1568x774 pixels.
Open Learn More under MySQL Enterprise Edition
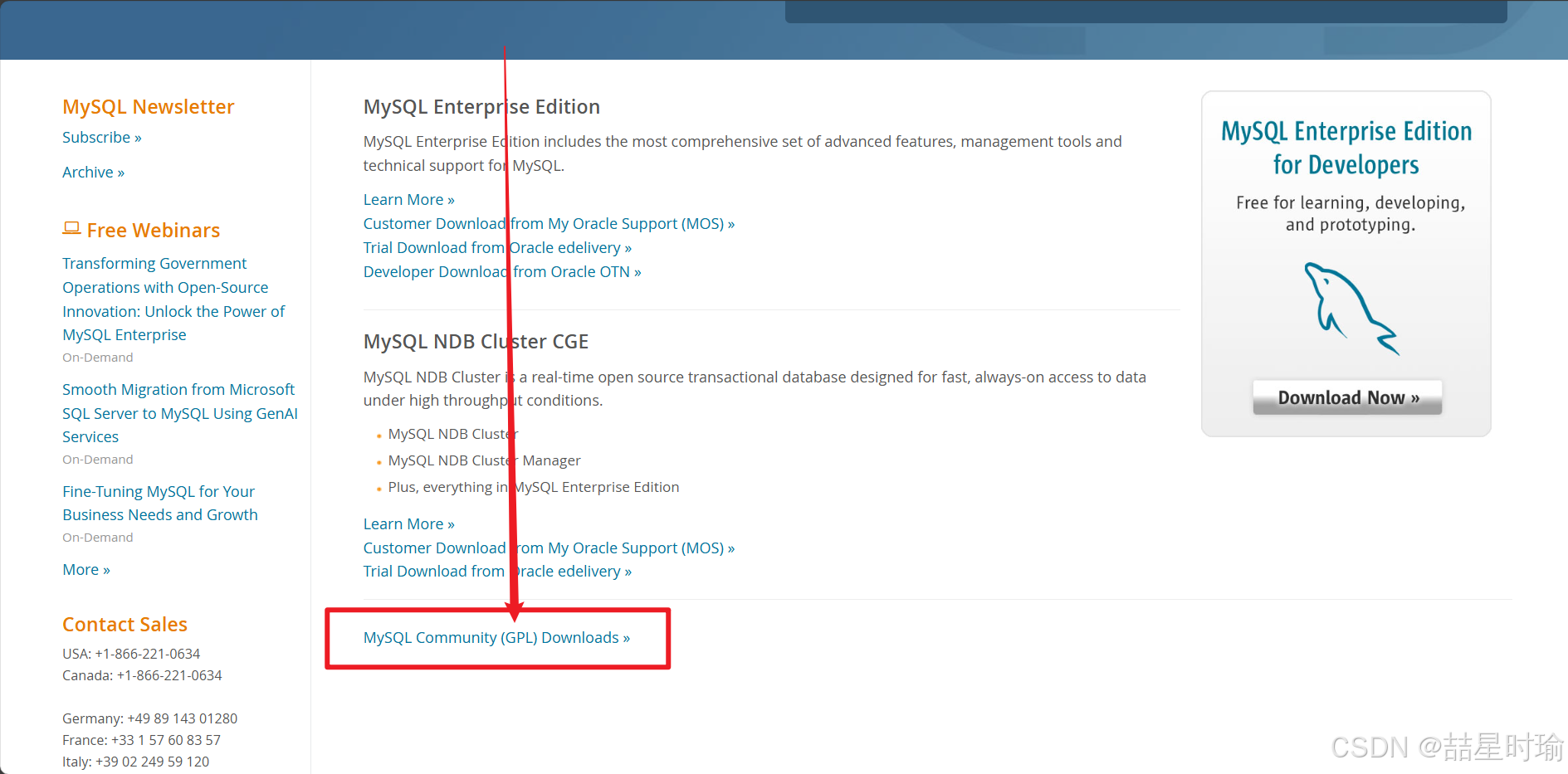[409, 200]
